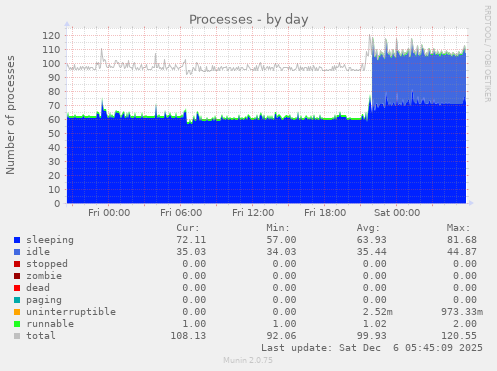Click the 'Avg:' column header
The height and width of the screenshot is (371, 497).
[368, 228]
